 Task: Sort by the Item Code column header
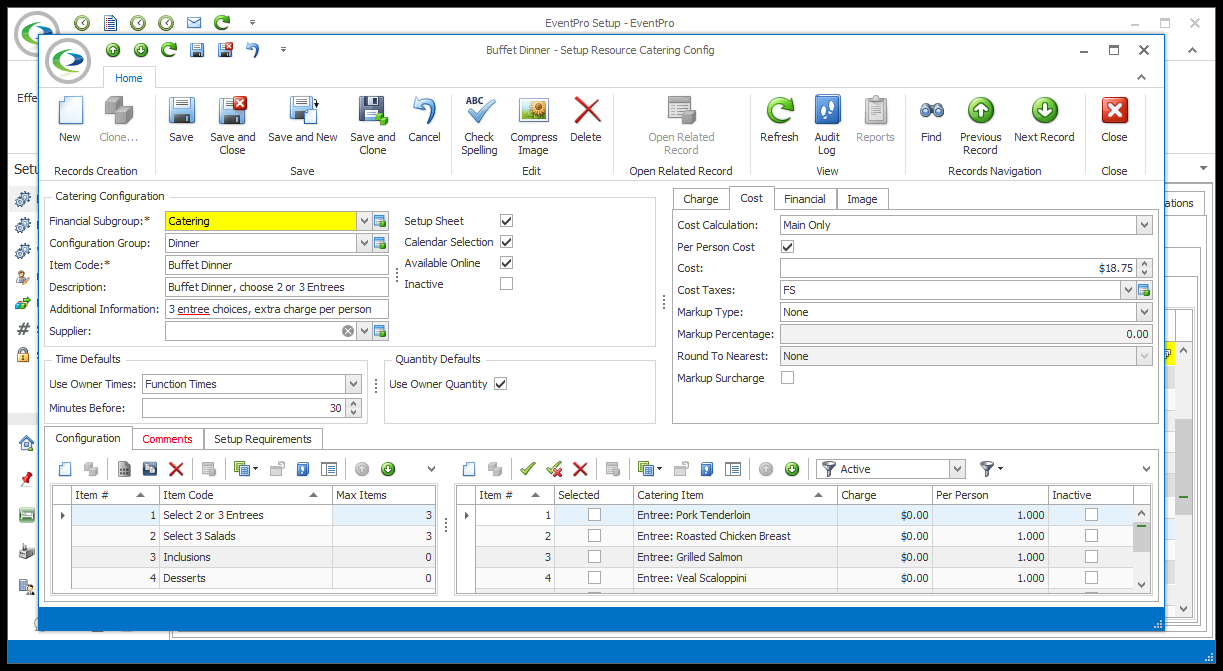click(x=246, y=495)
